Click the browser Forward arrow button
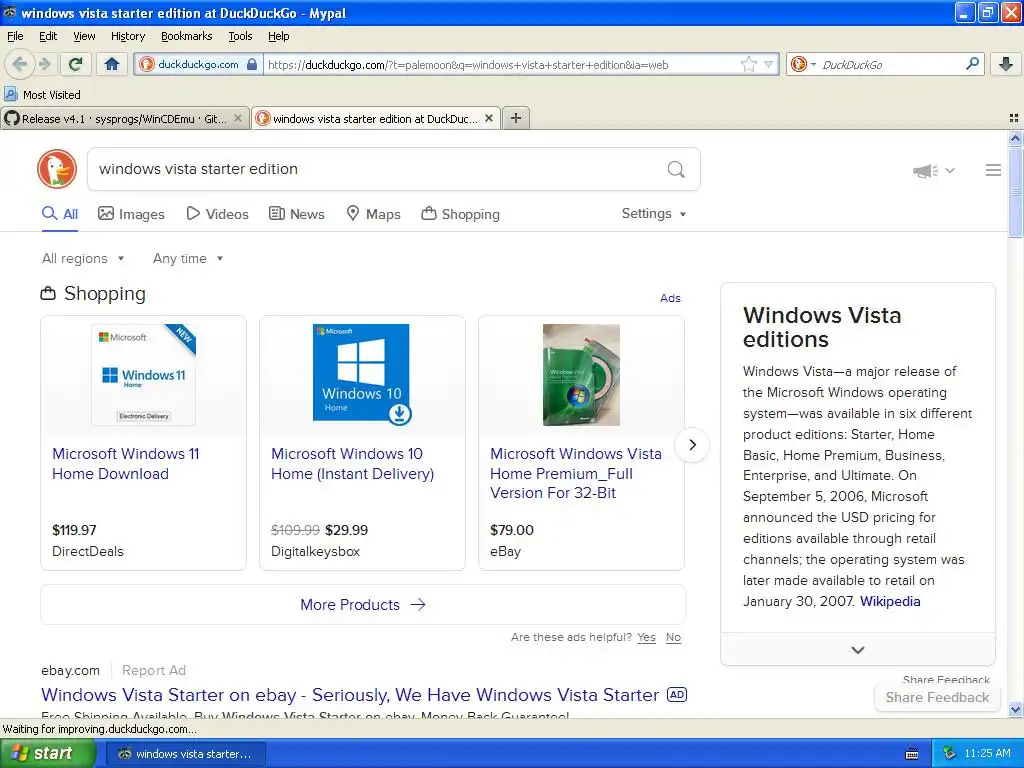The width and height of the screenshot is (1024, 768). click(44, 64)
